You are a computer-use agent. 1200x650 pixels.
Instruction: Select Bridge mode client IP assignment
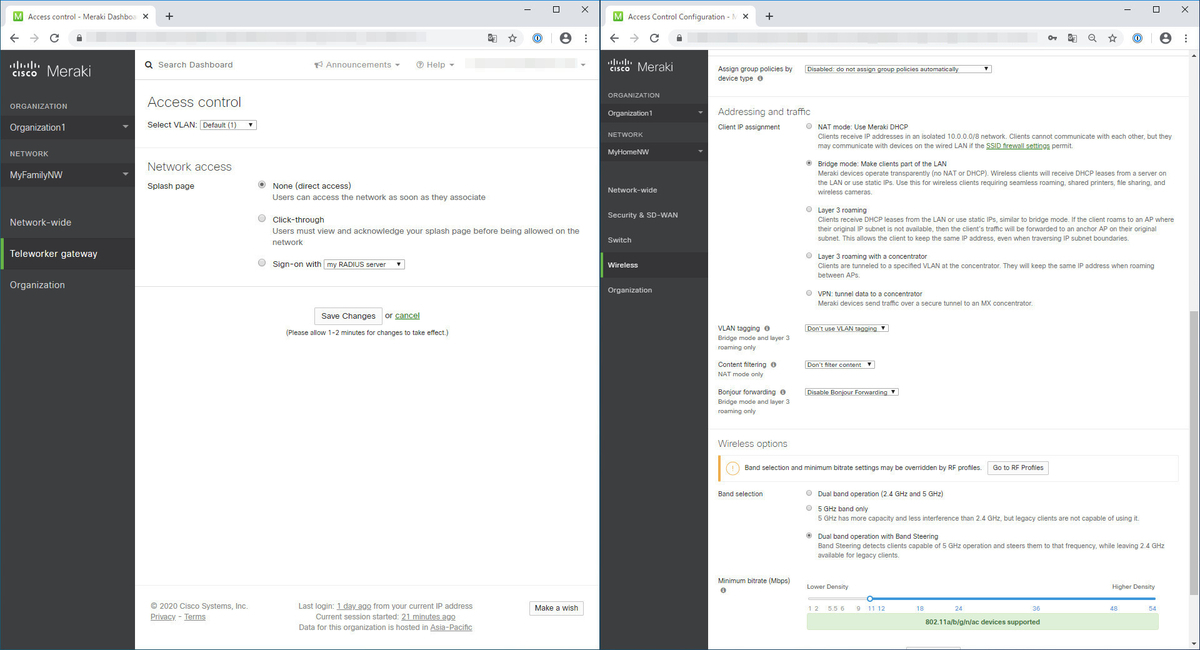[809, 163]
